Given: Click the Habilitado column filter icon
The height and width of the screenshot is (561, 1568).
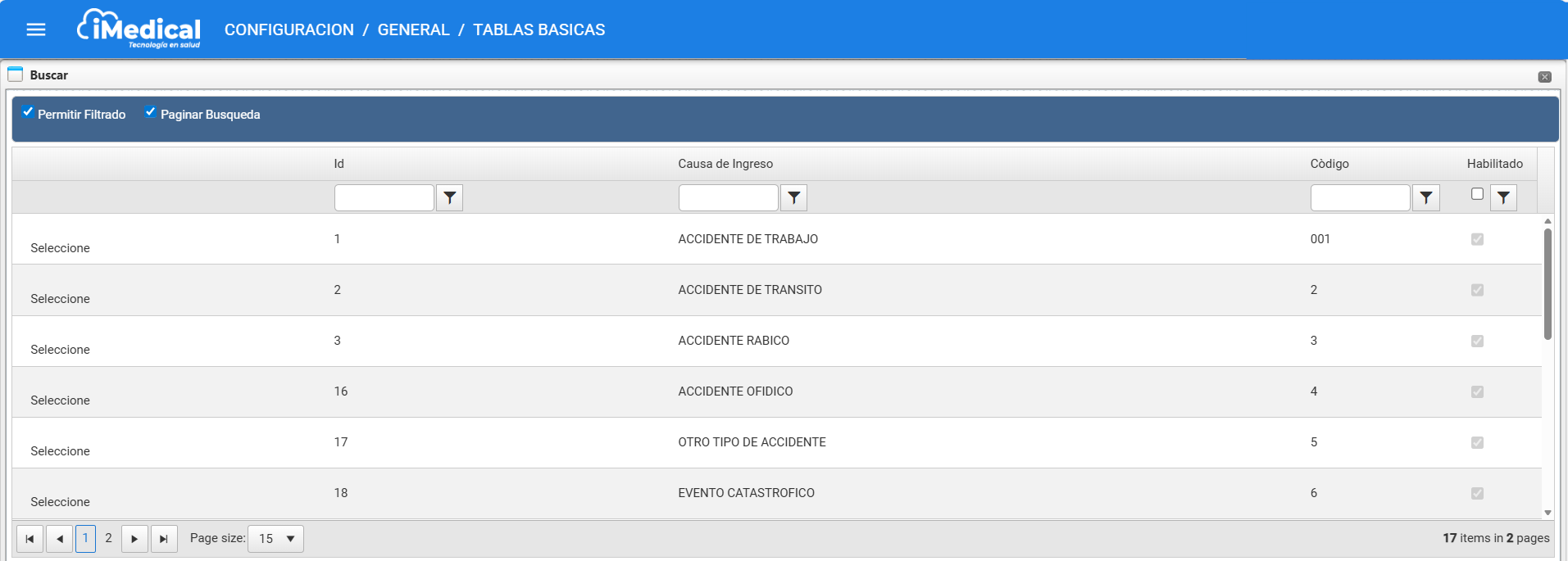Looking at the screenshot, I should (x=1503, y=198).
